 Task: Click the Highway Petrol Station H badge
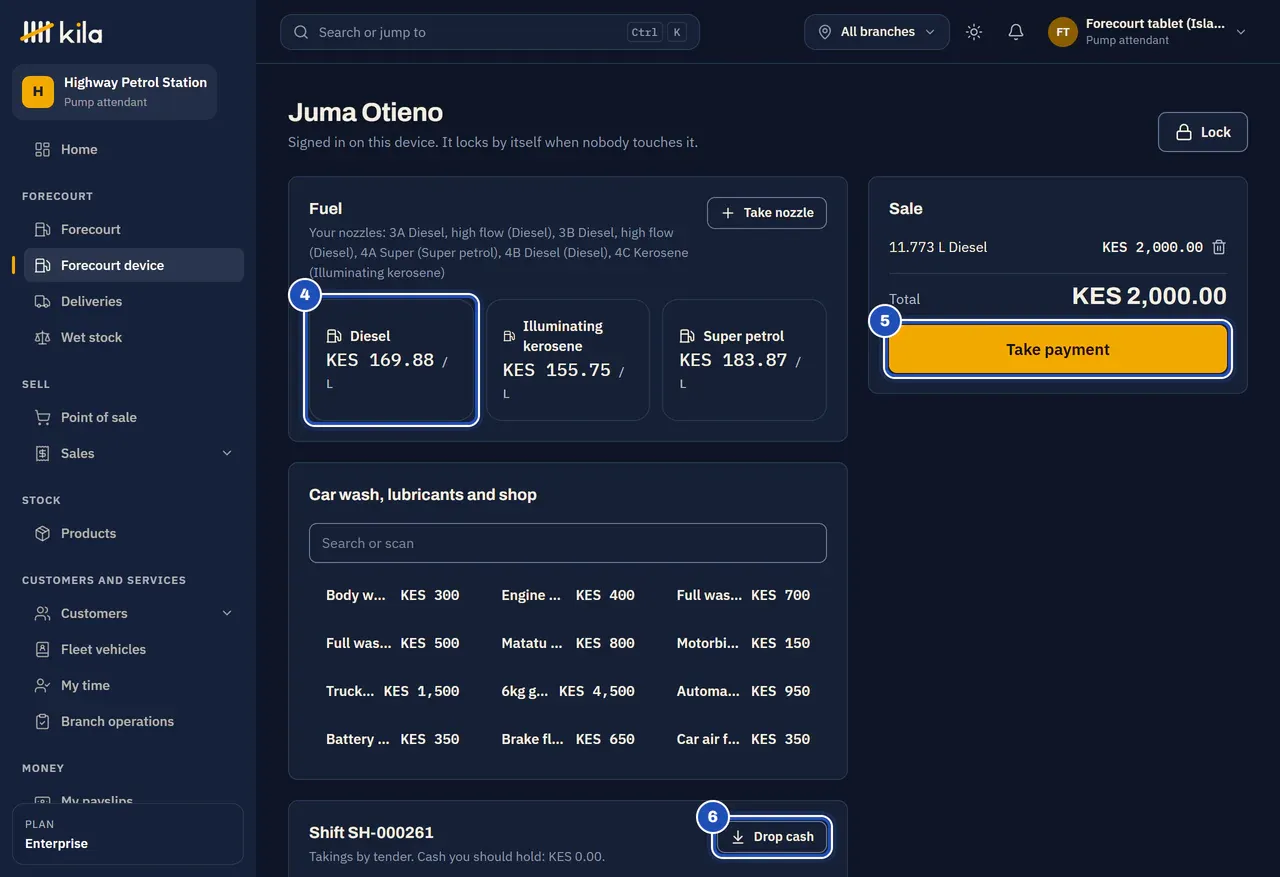click(x=38, y=92)
